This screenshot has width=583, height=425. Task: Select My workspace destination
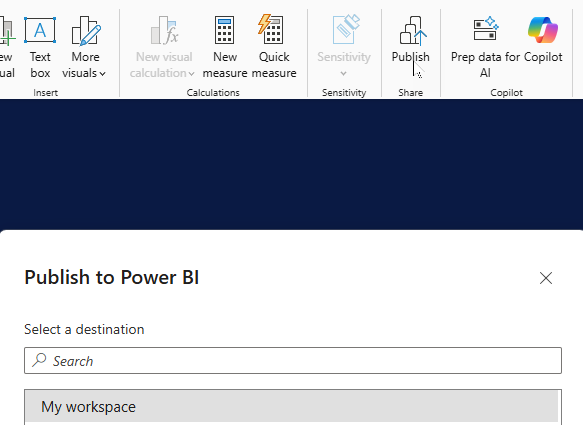click(x=293, y=407)
